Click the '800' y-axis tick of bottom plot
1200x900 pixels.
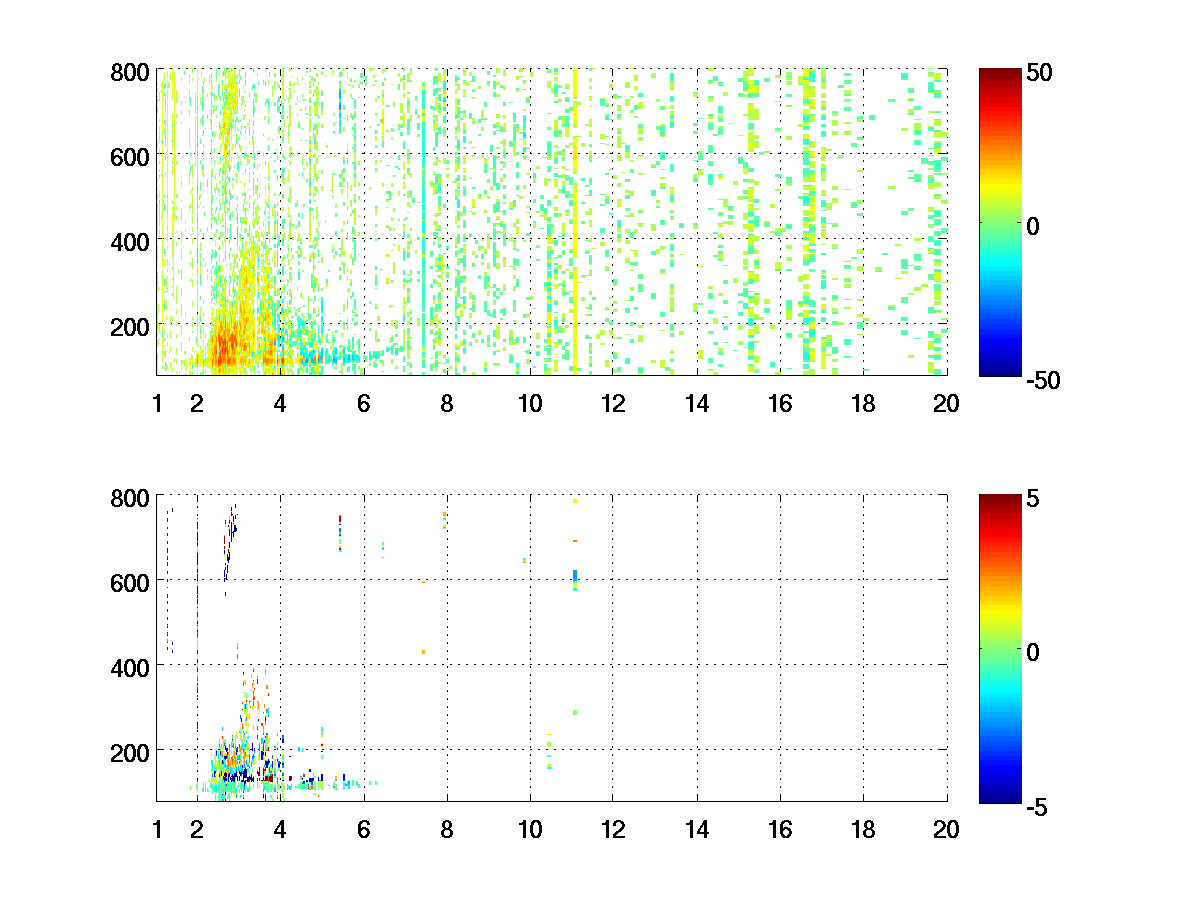130,497
